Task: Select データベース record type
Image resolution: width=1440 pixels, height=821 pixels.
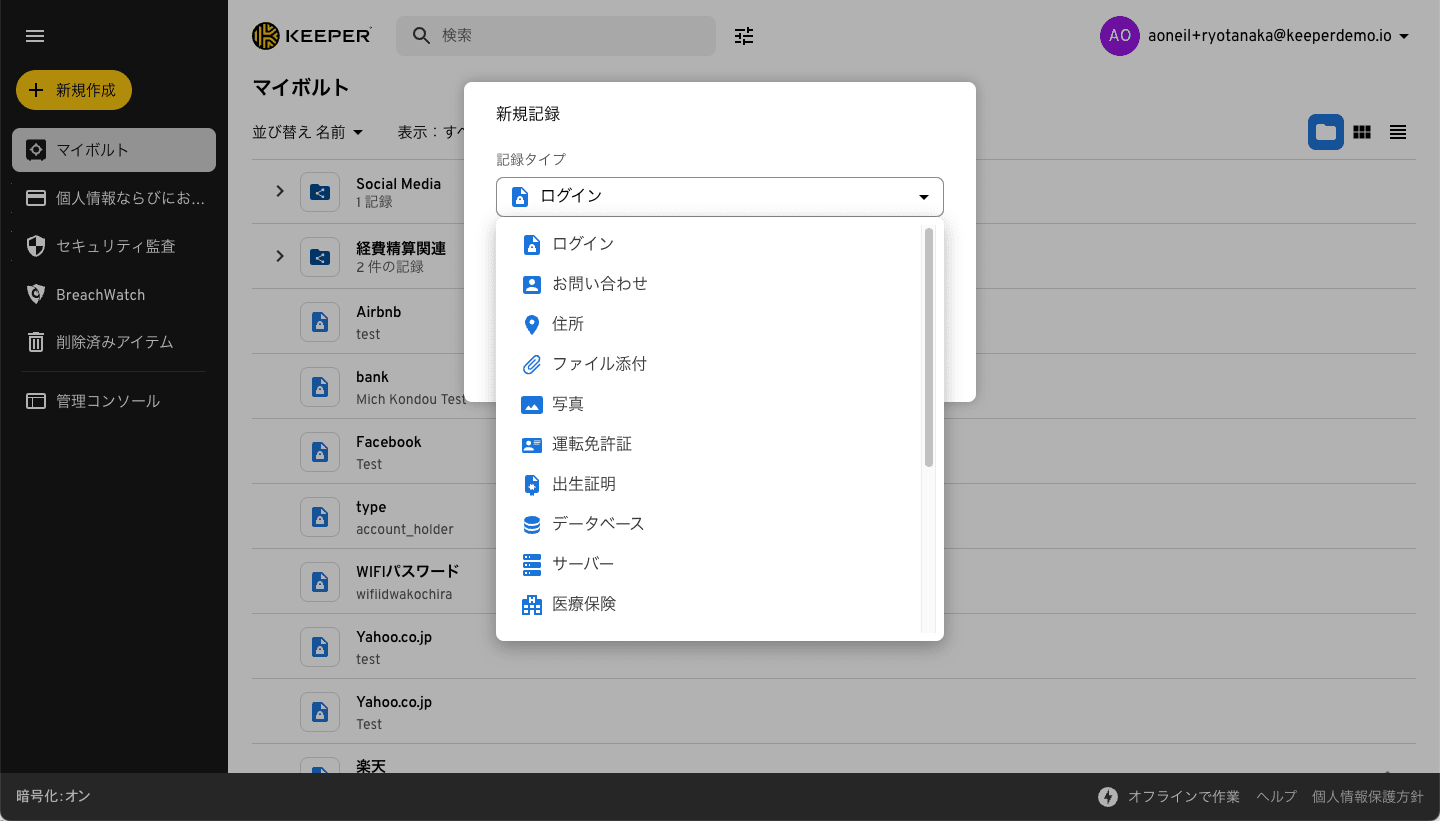Action: click(598, 524)
